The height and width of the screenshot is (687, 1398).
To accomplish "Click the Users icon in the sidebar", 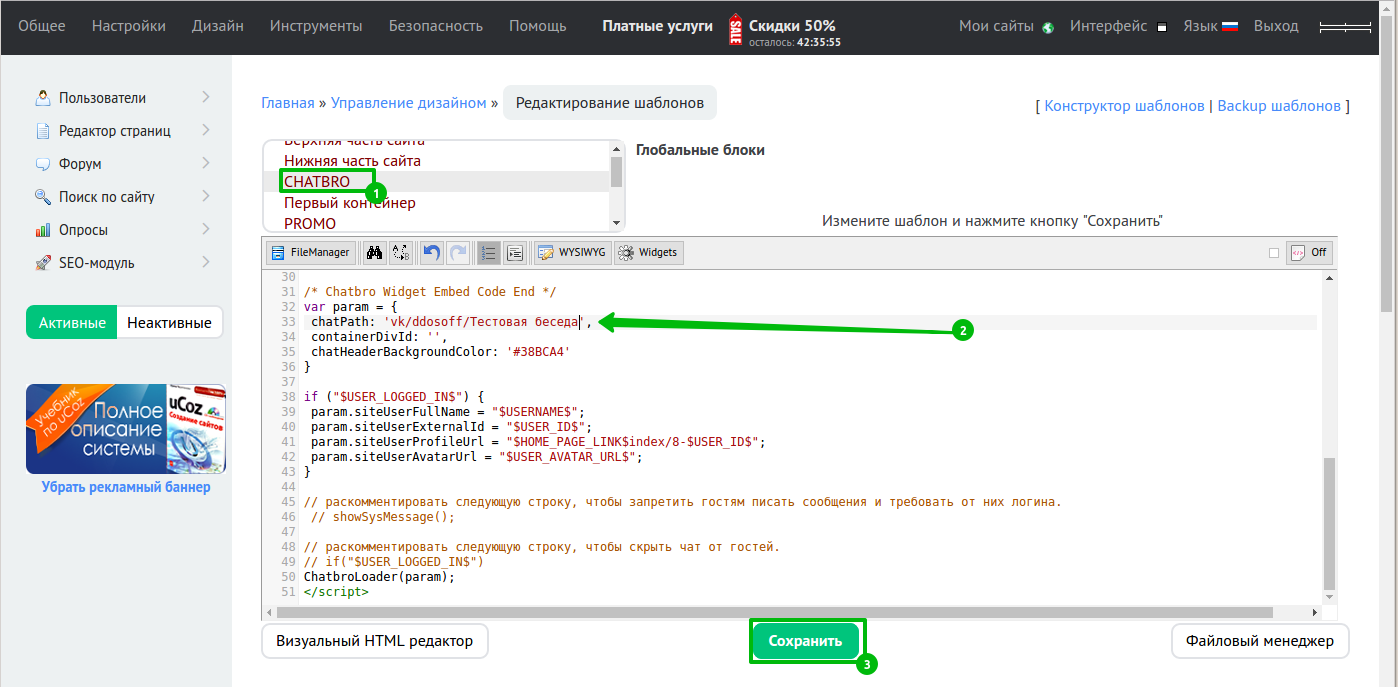I will coord(43,98).
